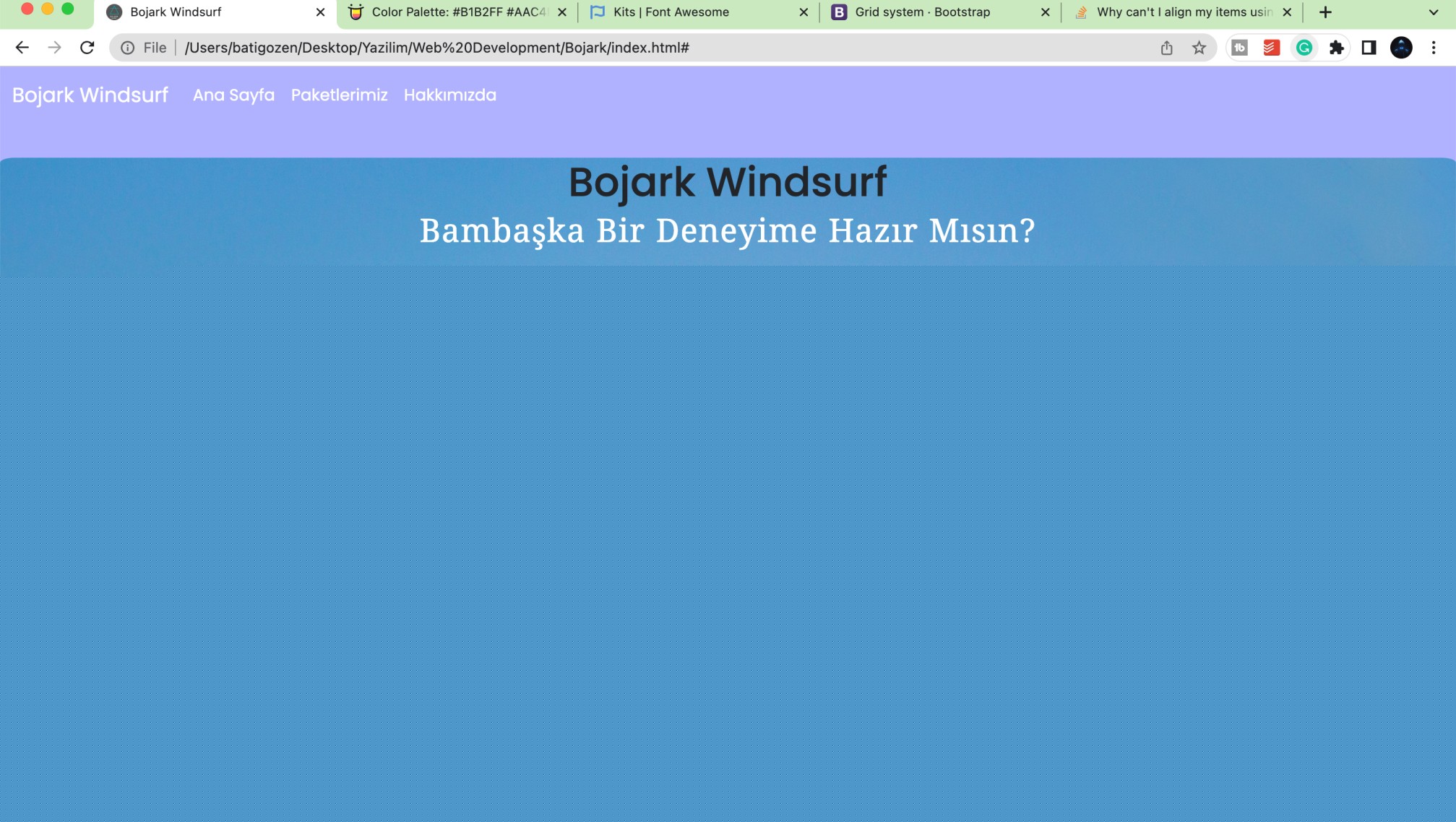Close the 'Why can't I align' tab
The height and width of the screenshot is (822, 1456).
(1287, 12)
